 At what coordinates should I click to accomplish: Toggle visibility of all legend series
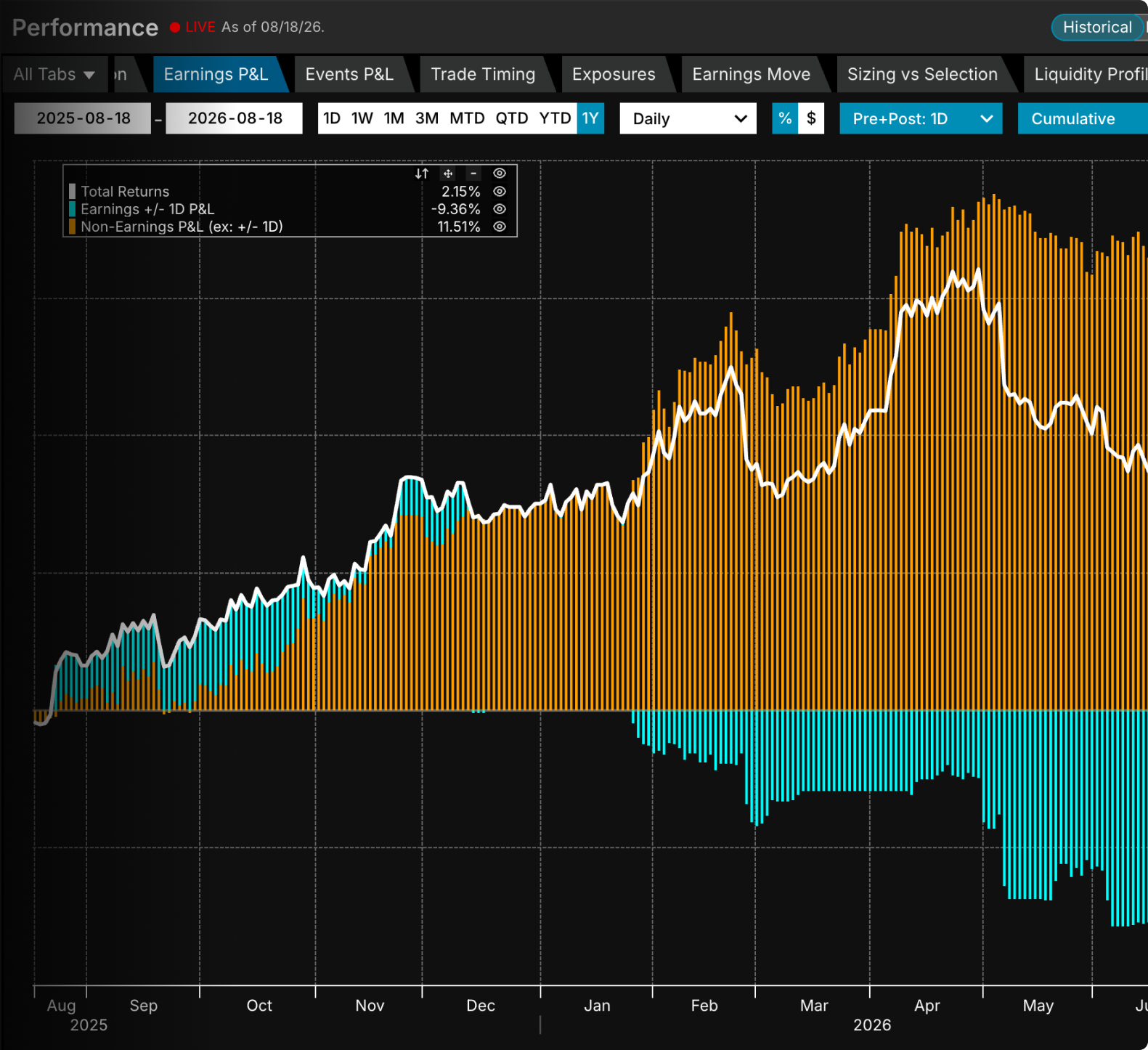pos(500,174)
